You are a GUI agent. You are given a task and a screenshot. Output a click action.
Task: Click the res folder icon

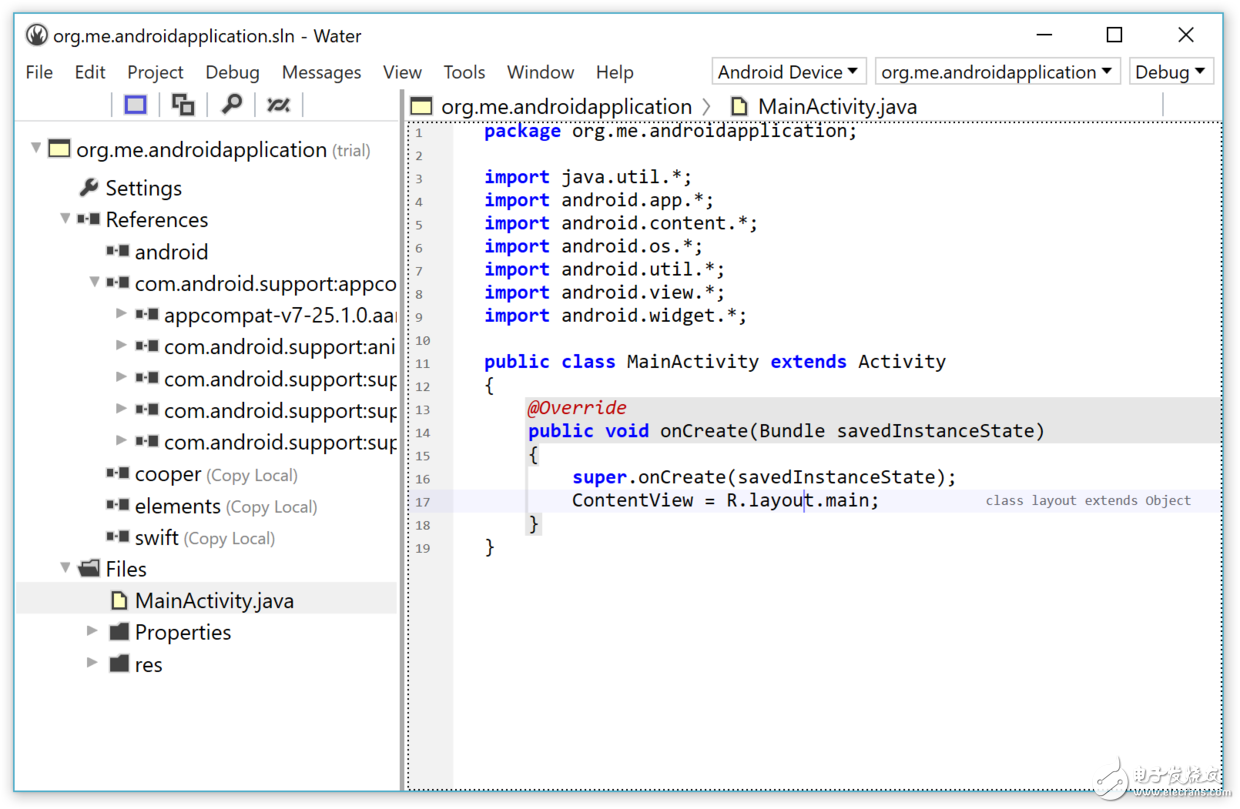118,664
